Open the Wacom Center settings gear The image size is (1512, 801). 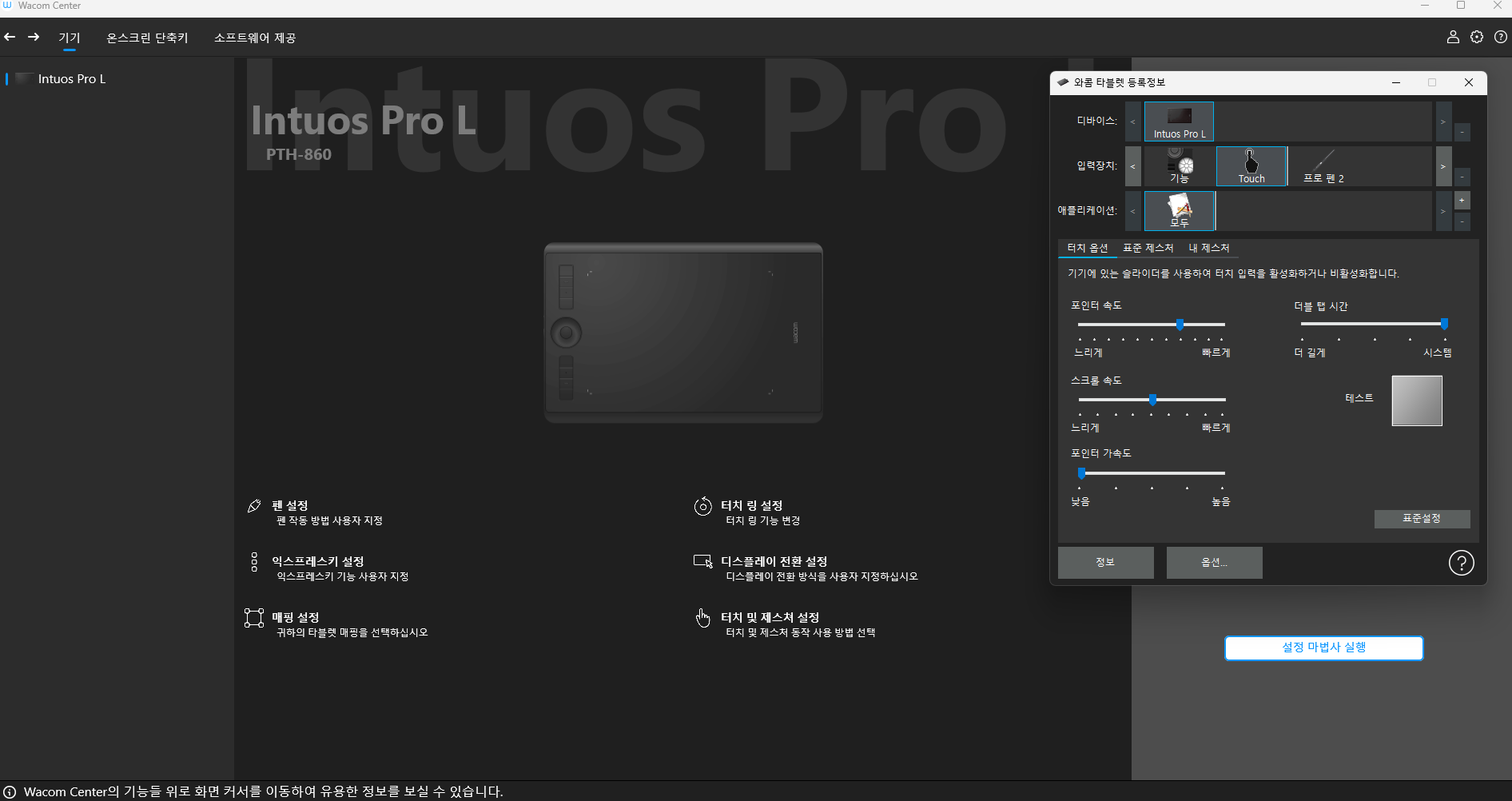point(1477,37)
